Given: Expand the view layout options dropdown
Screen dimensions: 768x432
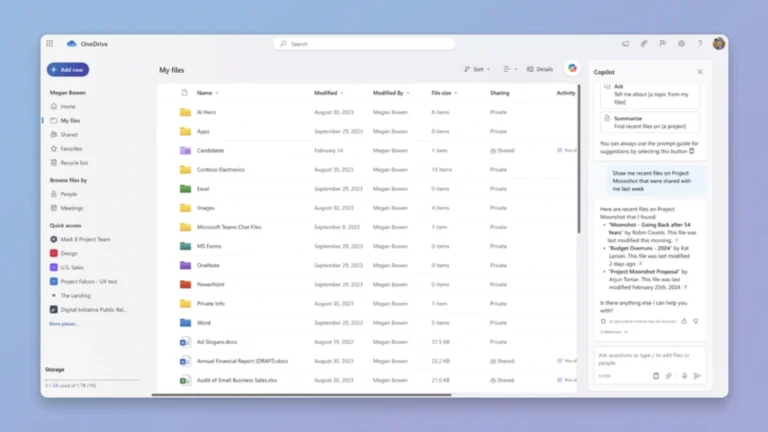Looking at the screenshot, I should (x=510, y=69).
